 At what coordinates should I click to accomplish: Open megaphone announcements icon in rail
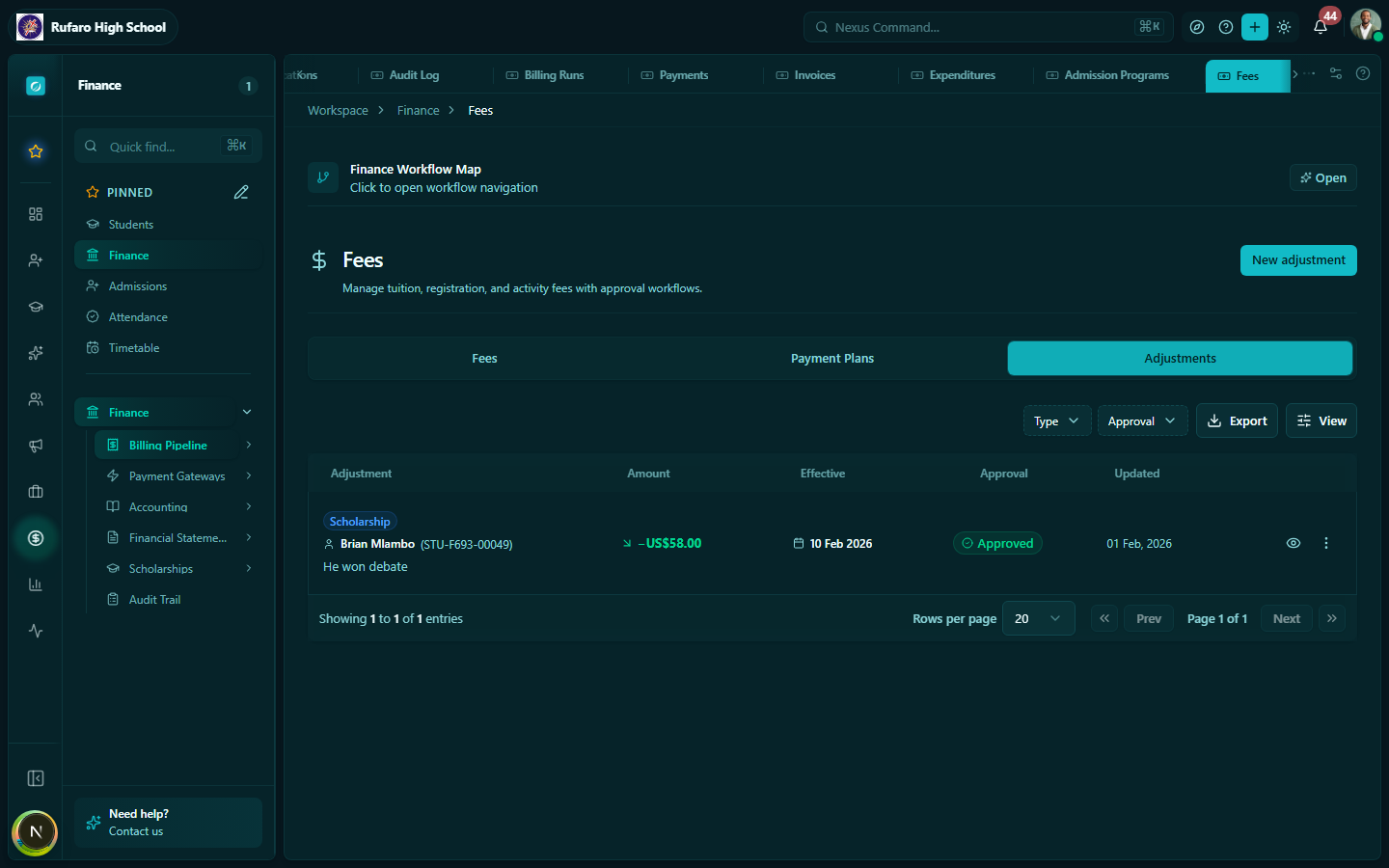pos(36,446)
